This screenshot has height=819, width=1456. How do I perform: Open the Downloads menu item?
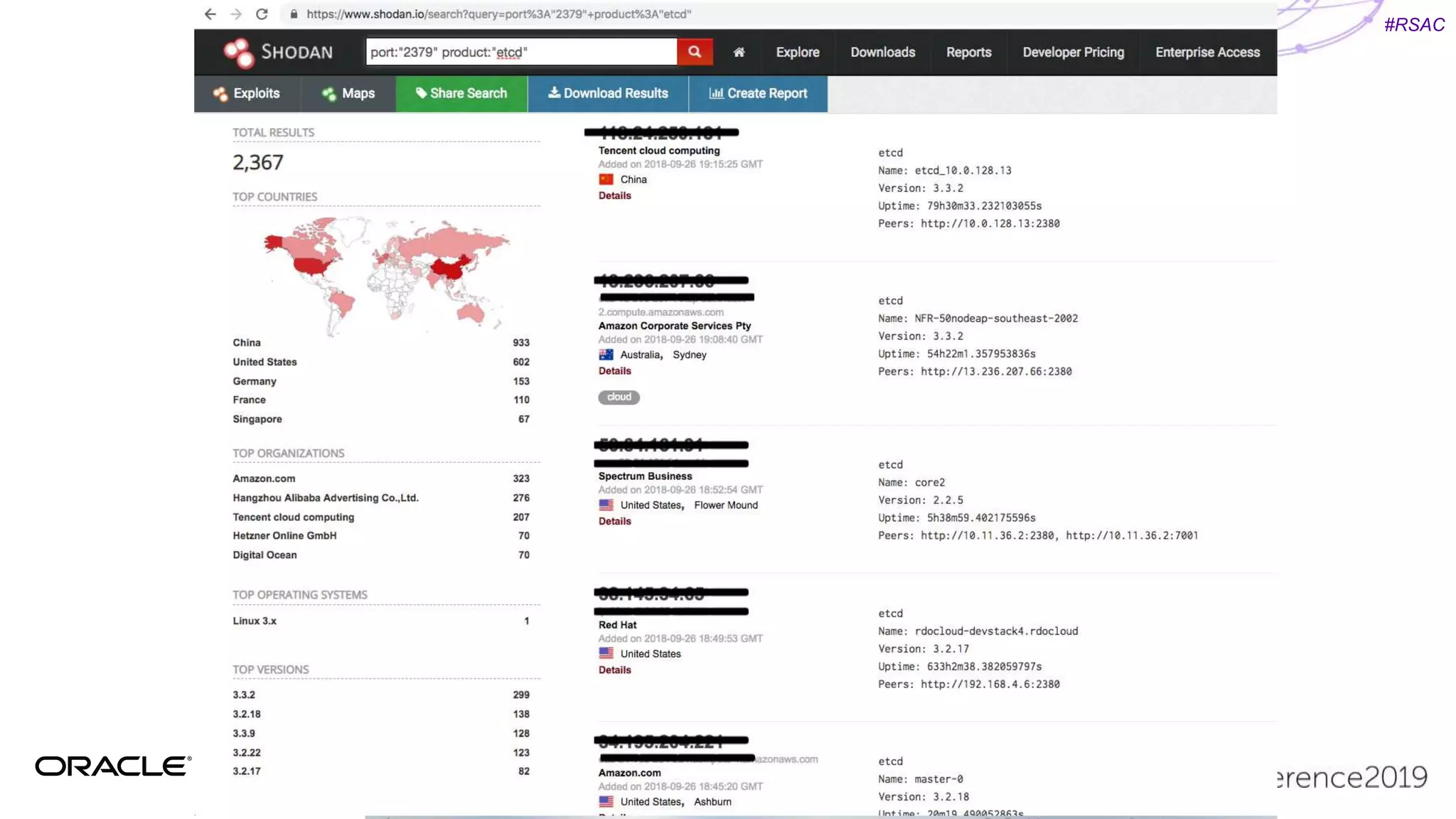(x=883, y=53)
